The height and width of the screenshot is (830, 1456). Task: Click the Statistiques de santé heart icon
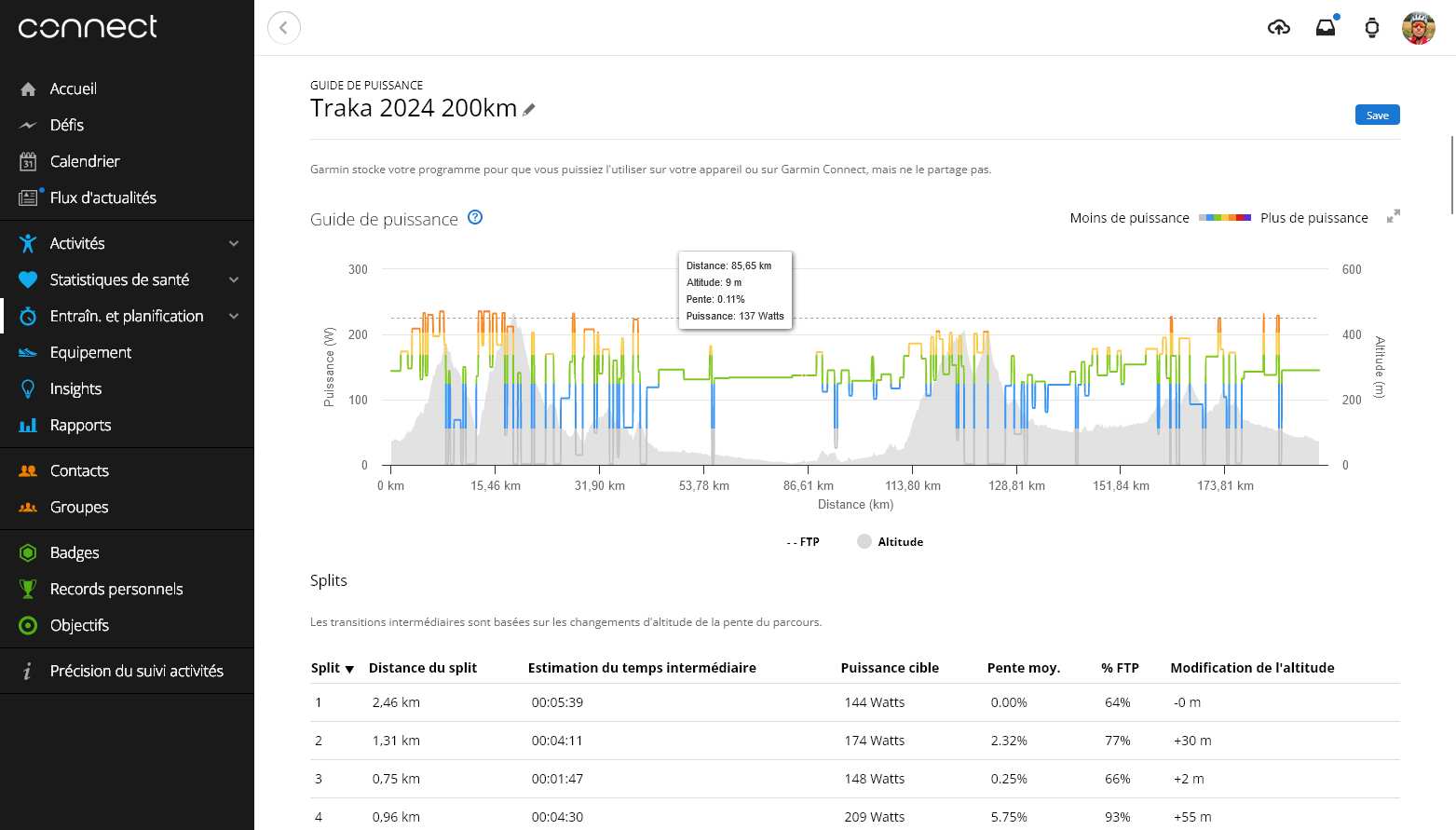click(28, 279)
